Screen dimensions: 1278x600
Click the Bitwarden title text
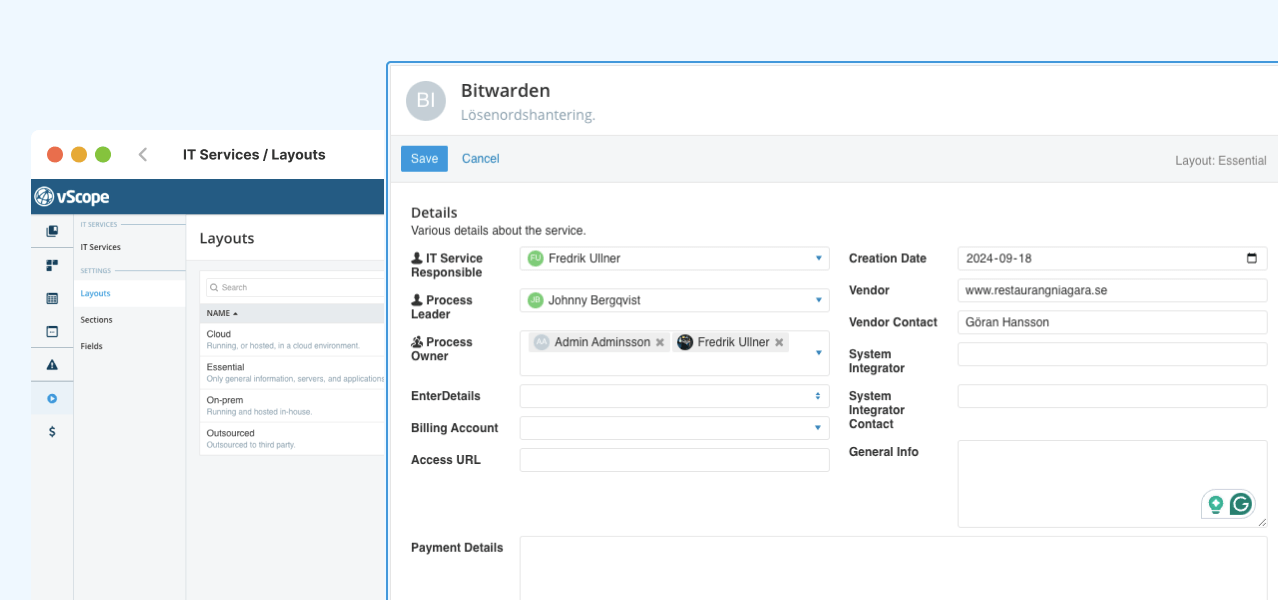pyautogui.click(x=505, y=91)
